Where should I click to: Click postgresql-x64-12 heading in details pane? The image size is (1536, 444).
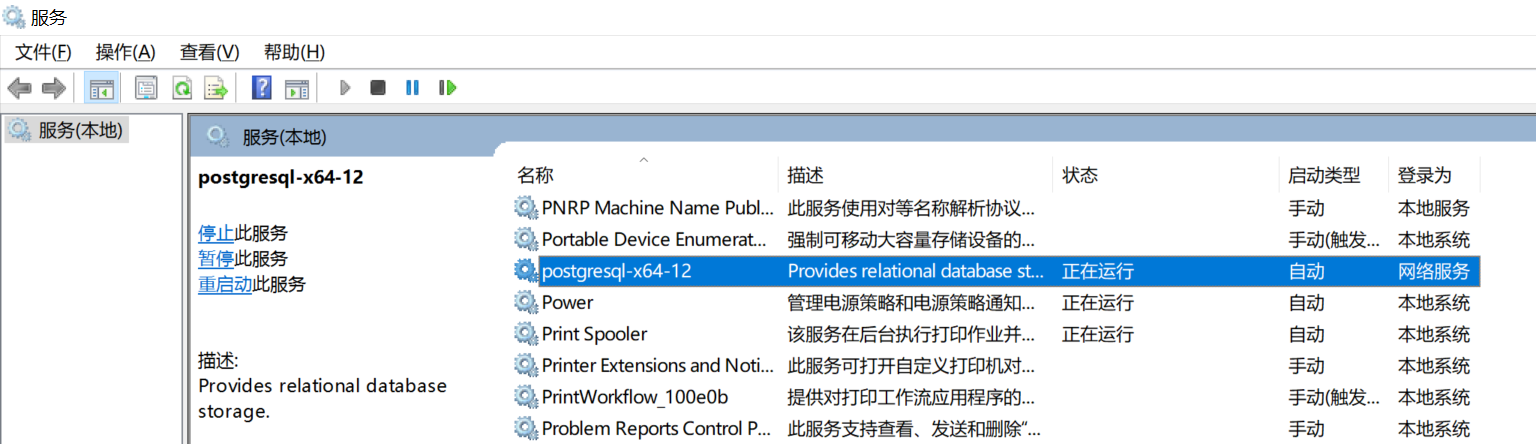[281, 177]
